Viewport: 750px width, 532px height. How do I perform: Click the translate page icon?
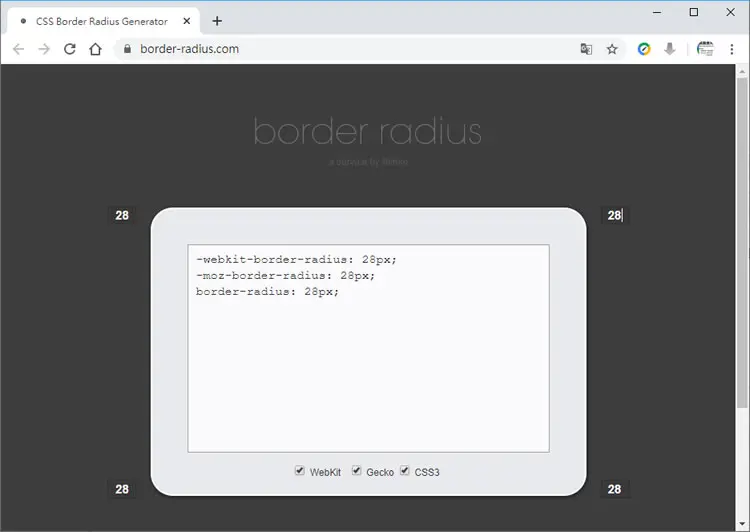[x=586, y=49]
